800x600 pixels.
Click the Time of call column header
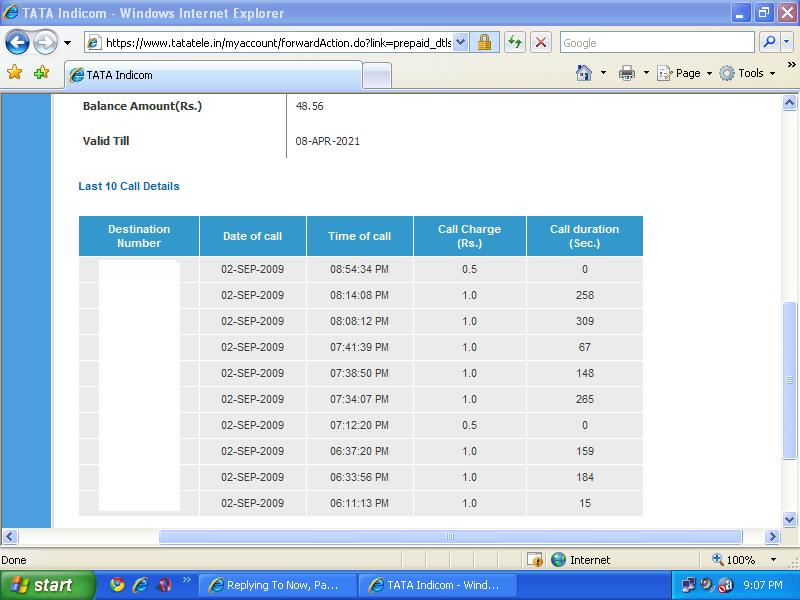click(x=360, y=236)
